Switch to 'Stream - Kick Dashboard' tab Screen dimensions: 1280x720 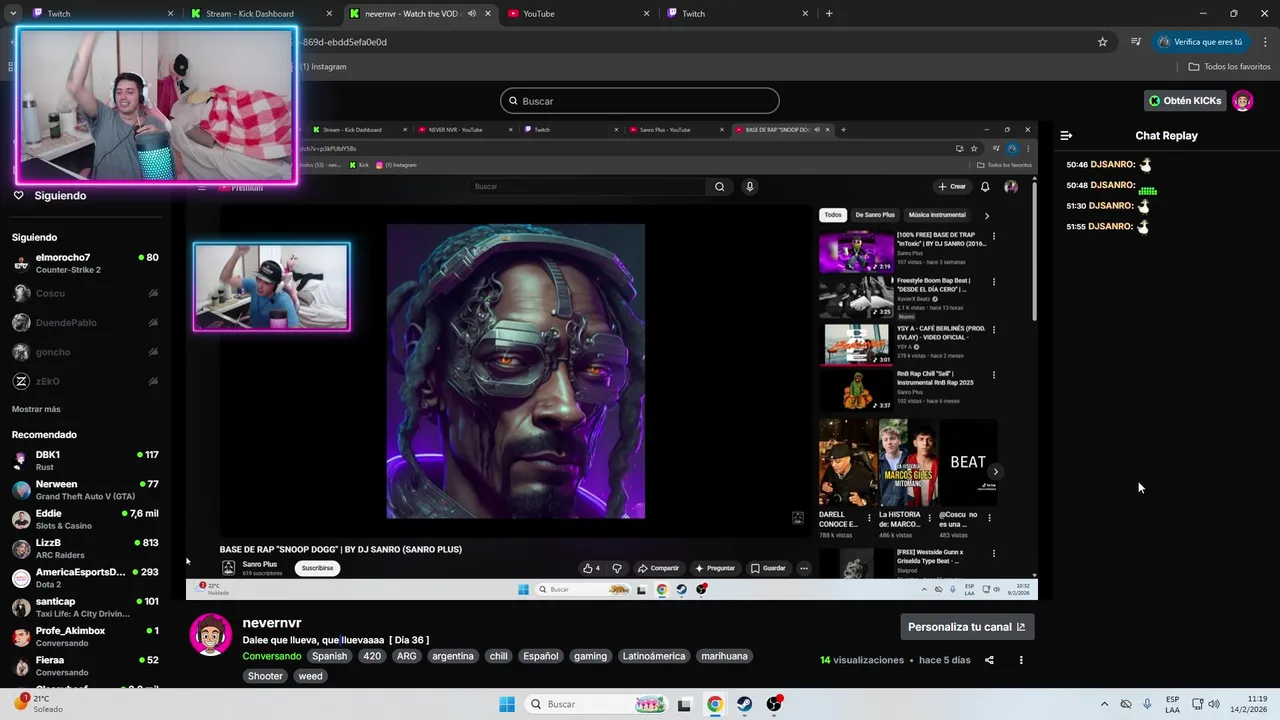(x=262, y=14)
